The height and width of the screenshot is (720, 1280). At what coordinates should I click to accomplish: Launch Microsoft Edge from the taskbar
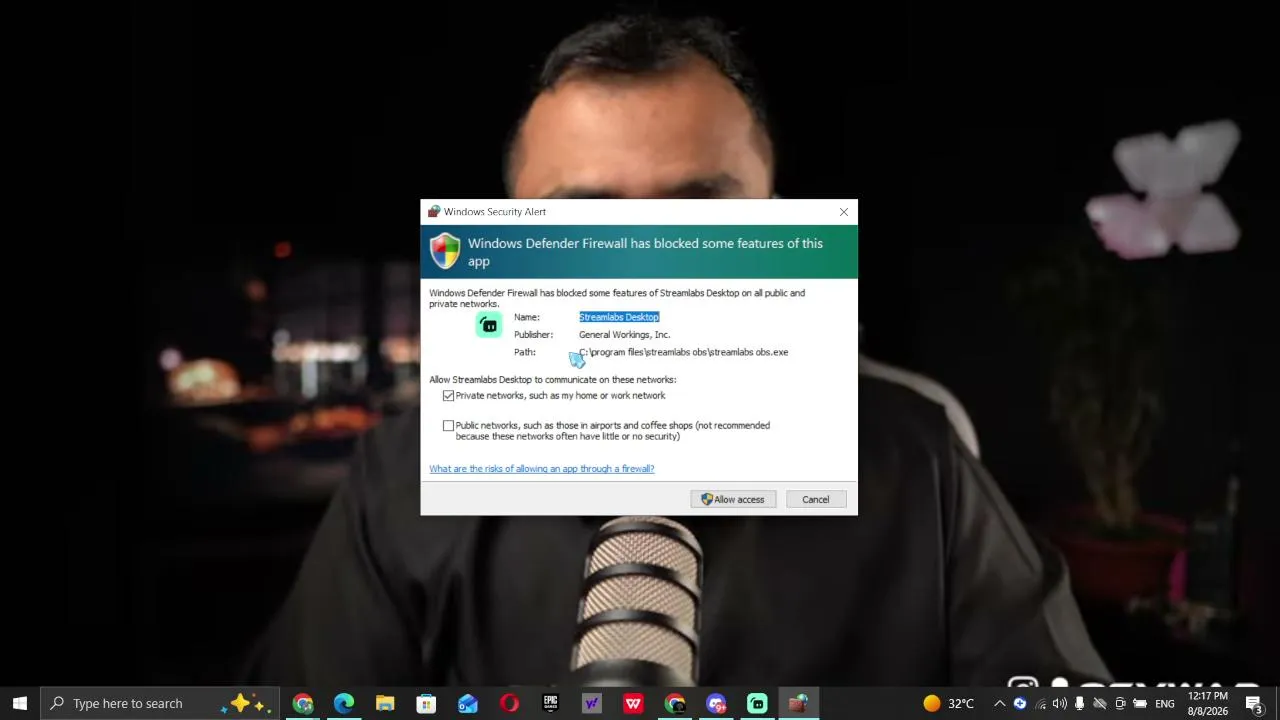[x=344, y=703]
